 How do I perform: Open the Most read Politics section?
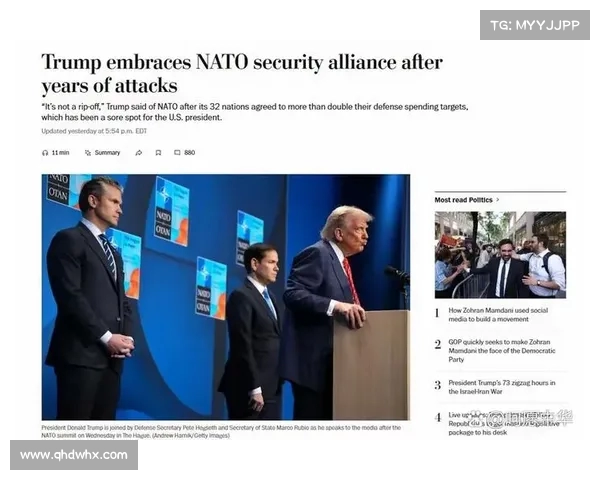pyautogui.click(x=463, y=200)
